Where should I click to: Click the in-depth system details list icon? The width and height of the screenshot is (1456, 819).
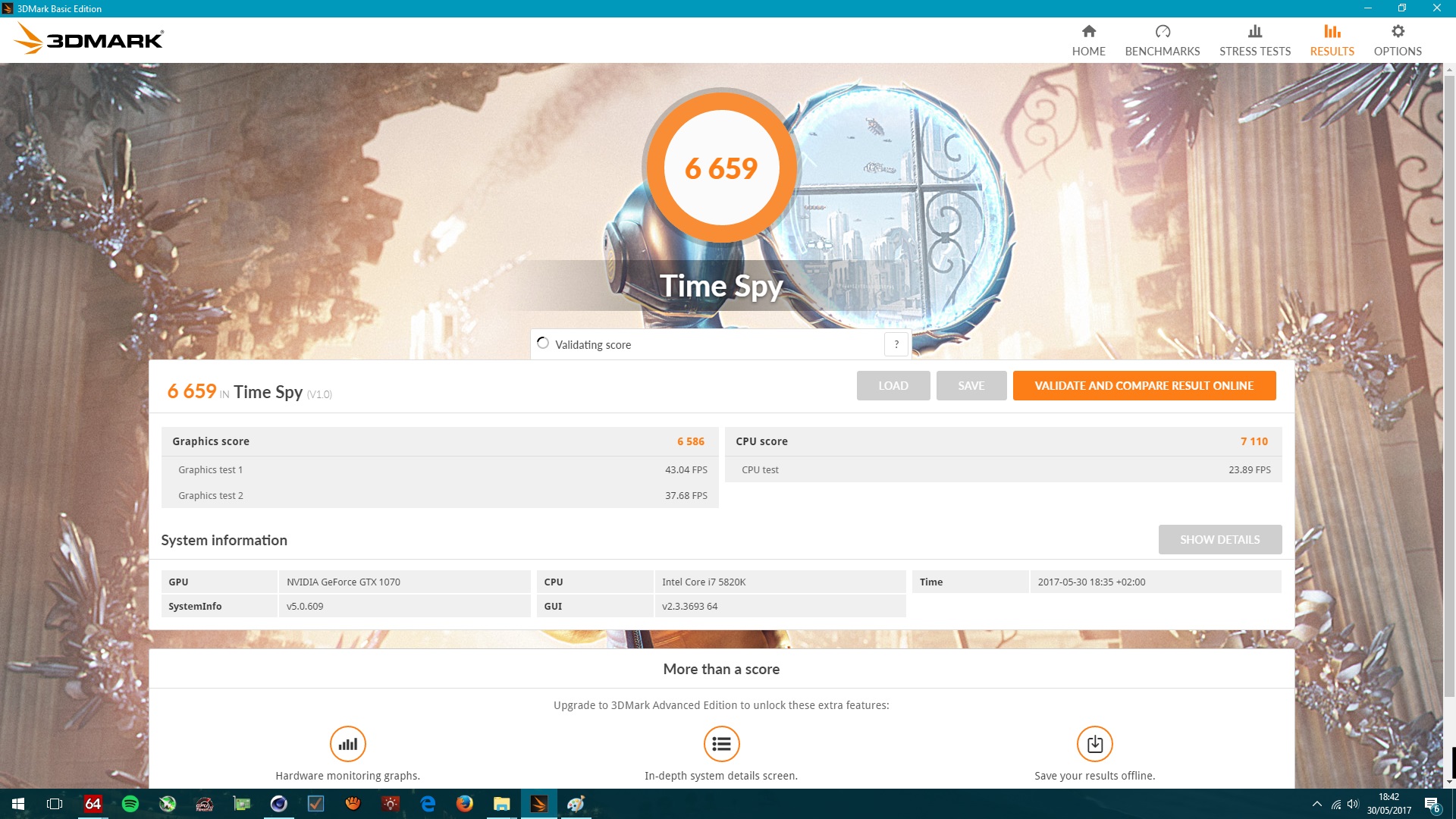721,744
